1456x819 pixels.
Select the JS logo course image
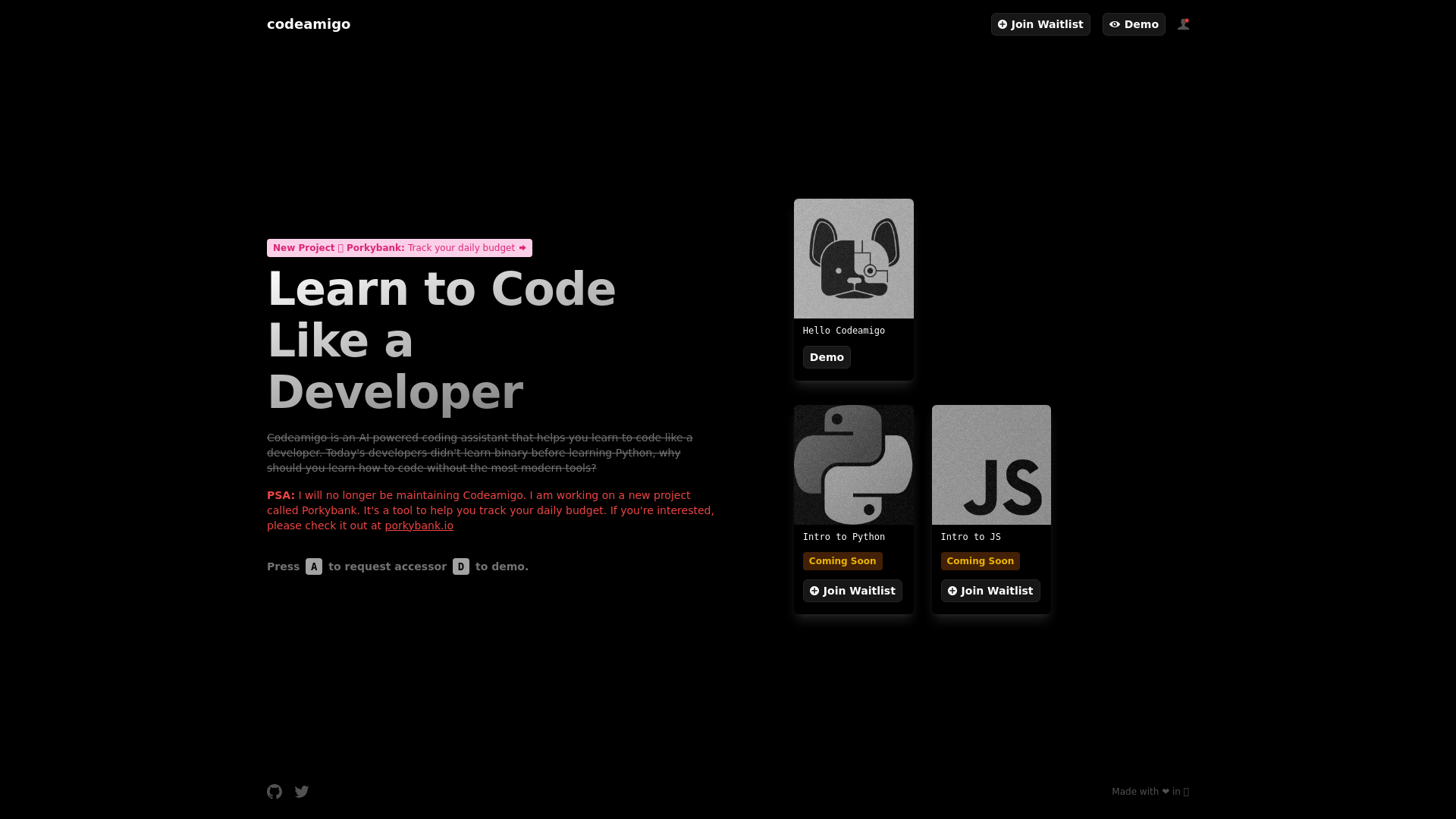991,465
